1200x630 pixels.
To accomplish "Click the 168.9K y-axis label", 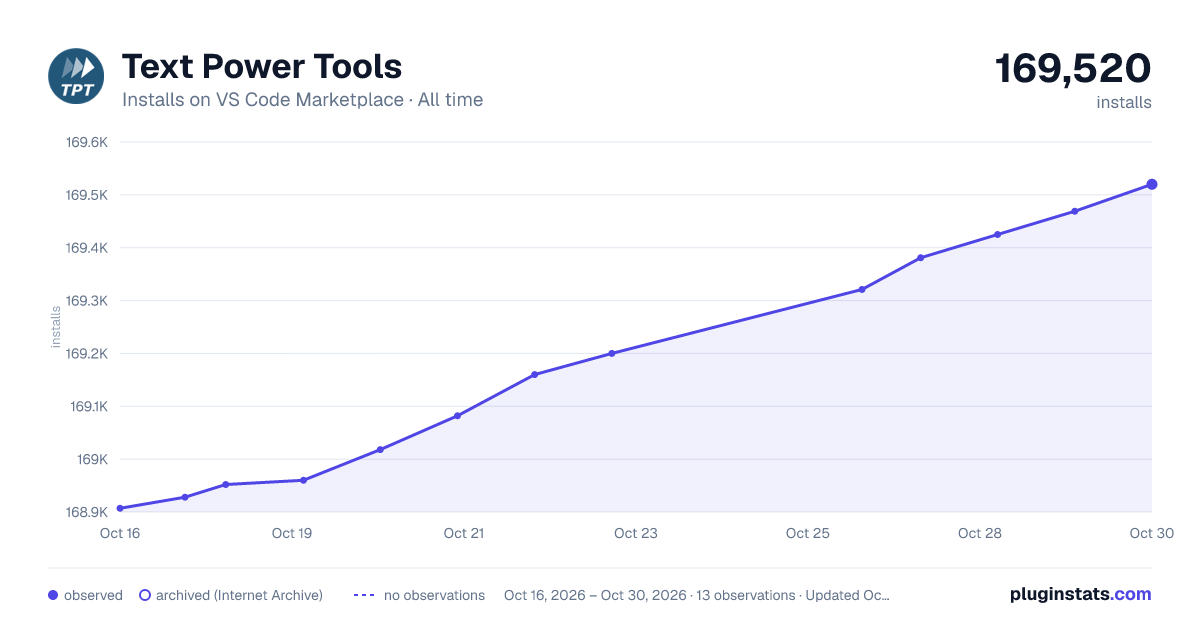I will point(87,513).
